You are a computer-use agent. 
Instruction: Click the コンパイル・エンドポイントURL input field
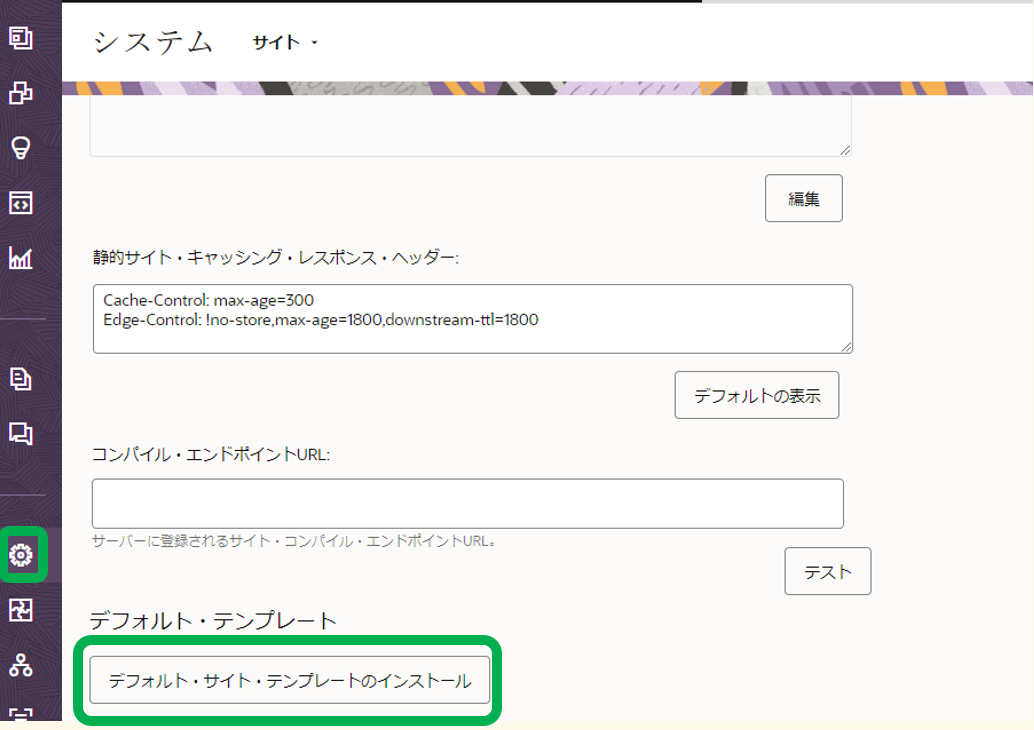(467, 503)
